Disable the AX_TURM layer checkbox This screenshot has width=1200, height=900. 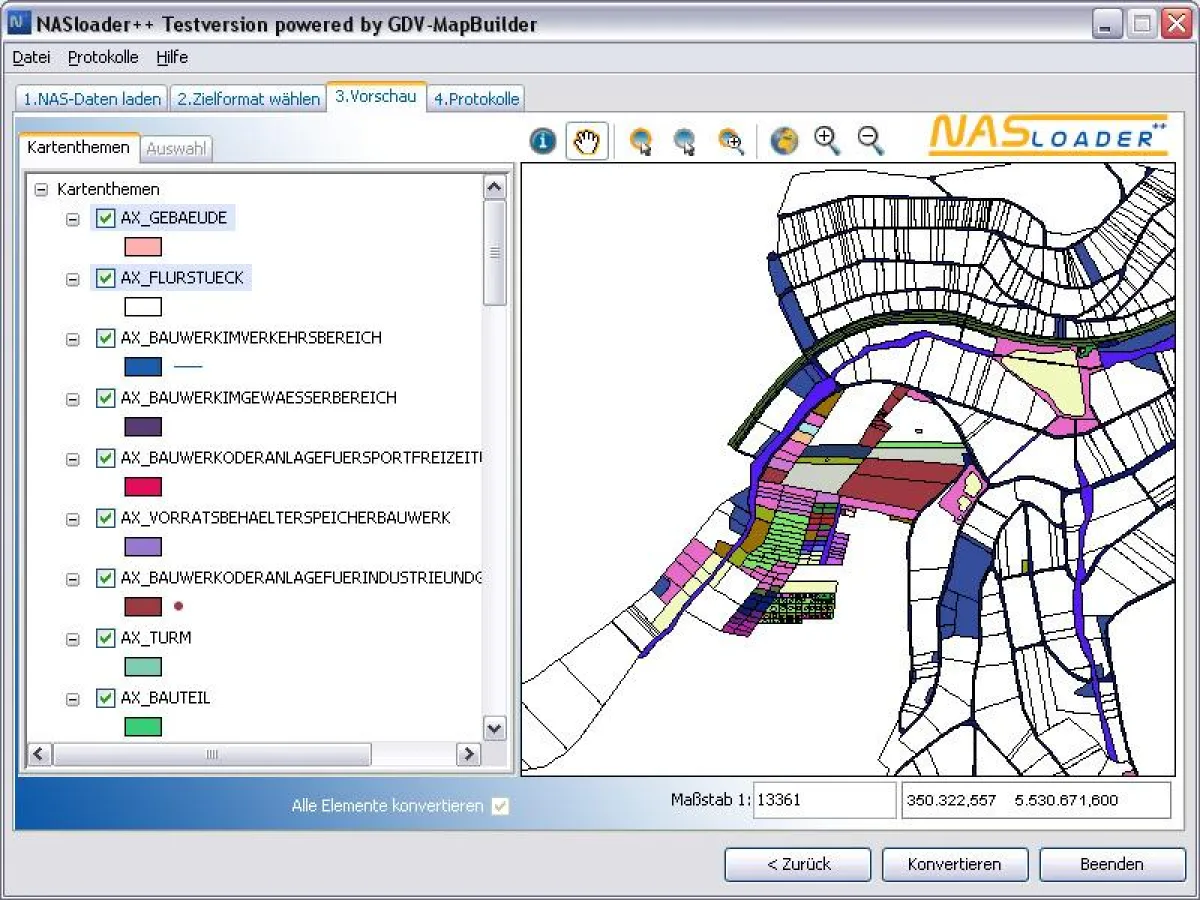click(106, 638)
